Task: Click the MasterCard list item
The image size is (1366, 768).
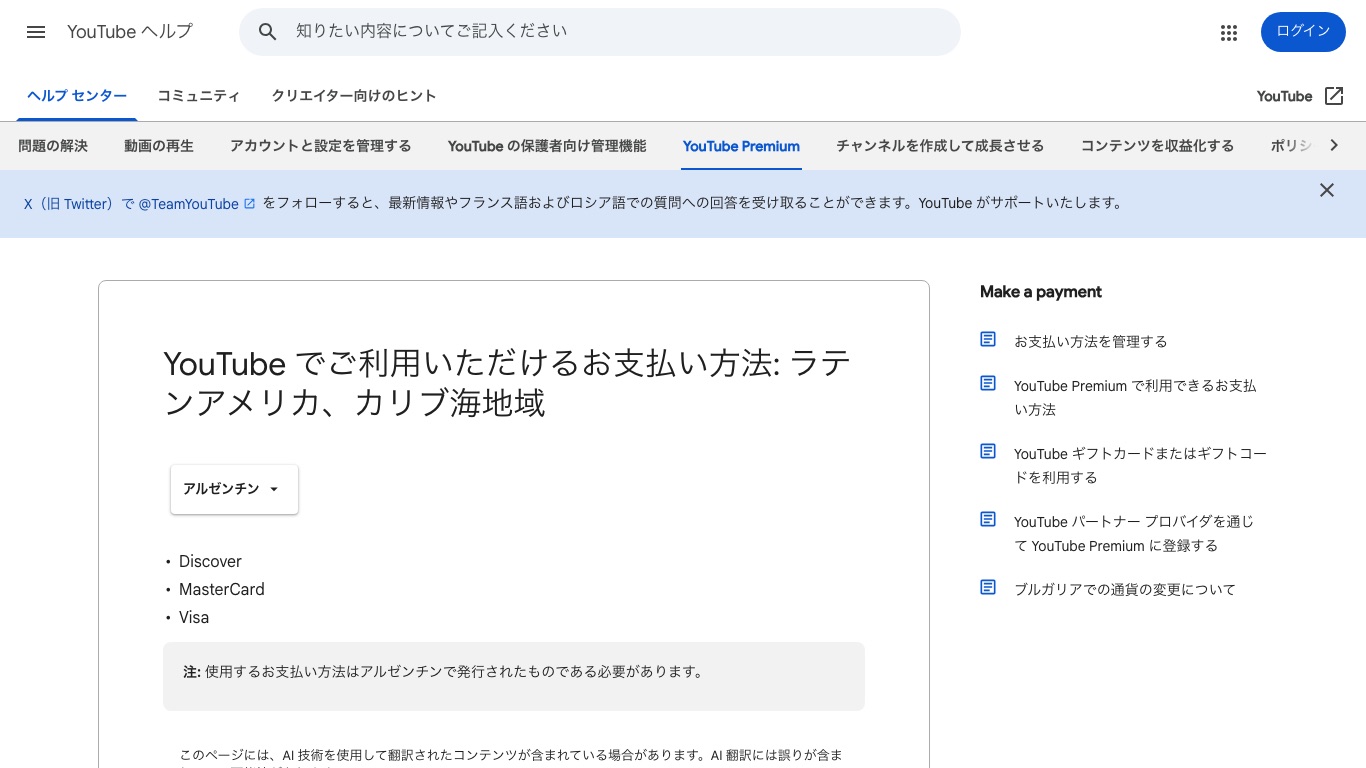Action: 222,589
